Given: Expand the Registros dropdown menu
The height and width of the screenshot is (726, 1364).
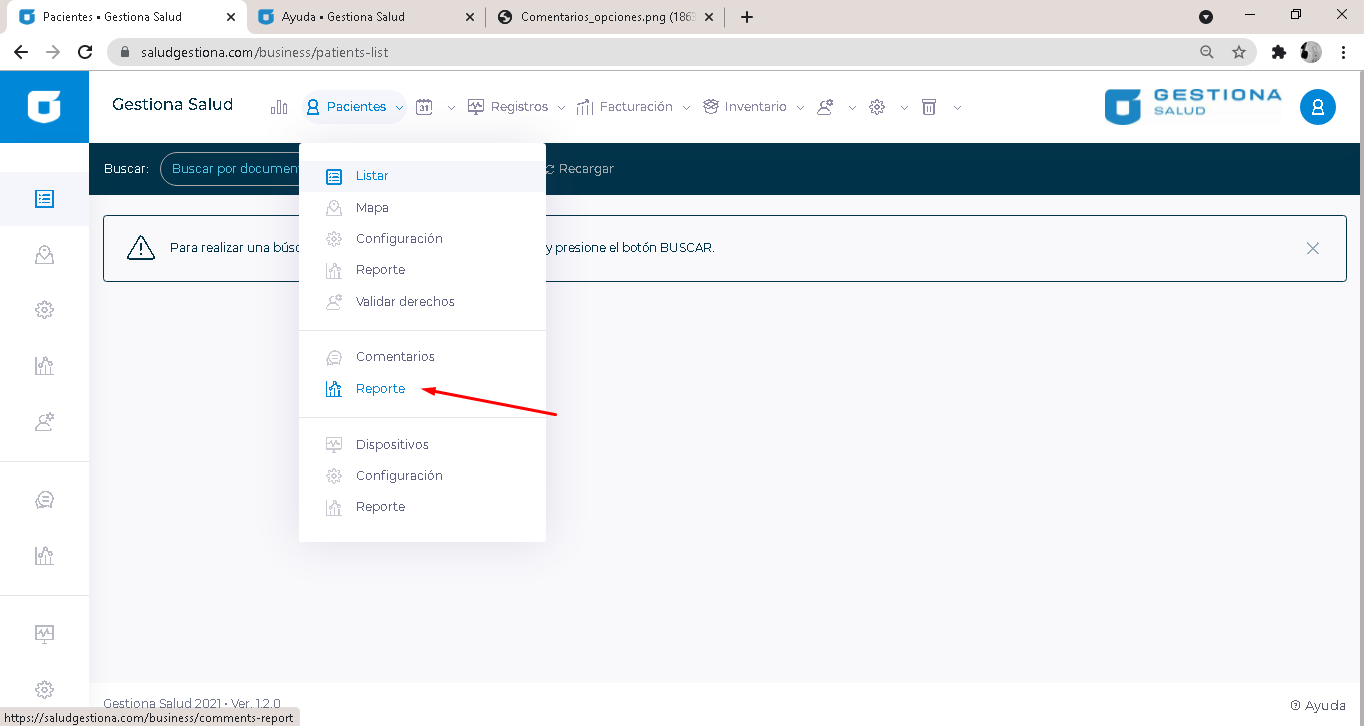Looking at the screenshot, I should (517, 107).
